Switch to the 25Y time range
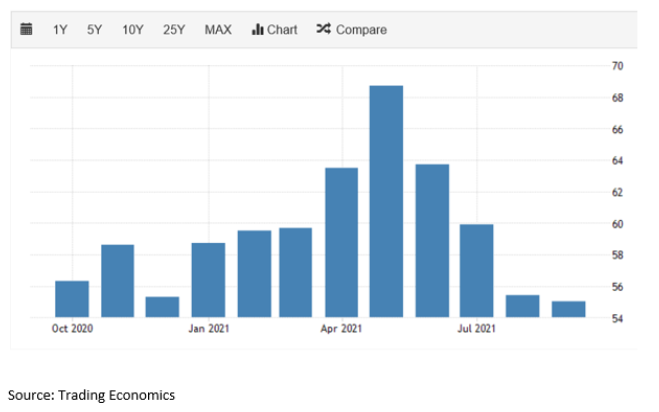Screen dimensions: 659x412 point(174,30)
